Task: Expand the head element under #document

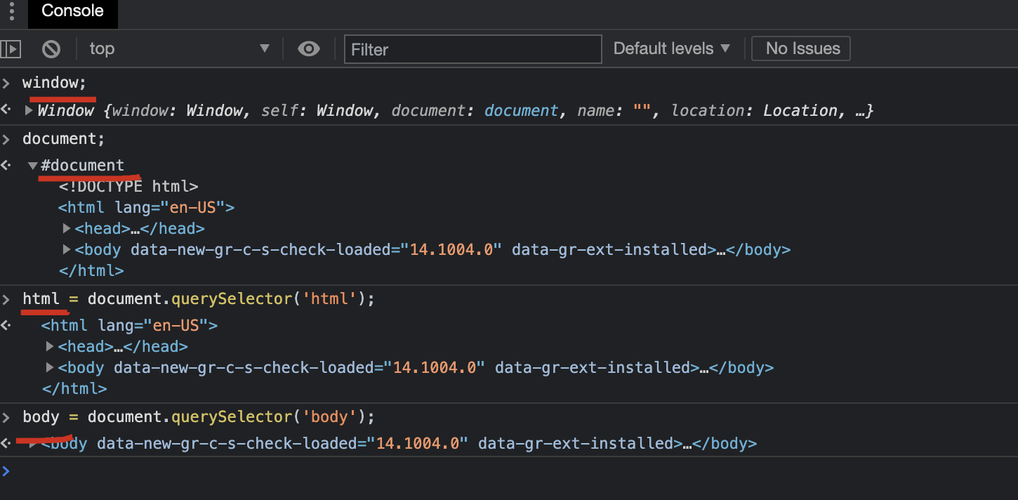Action: tap(66, 229)
